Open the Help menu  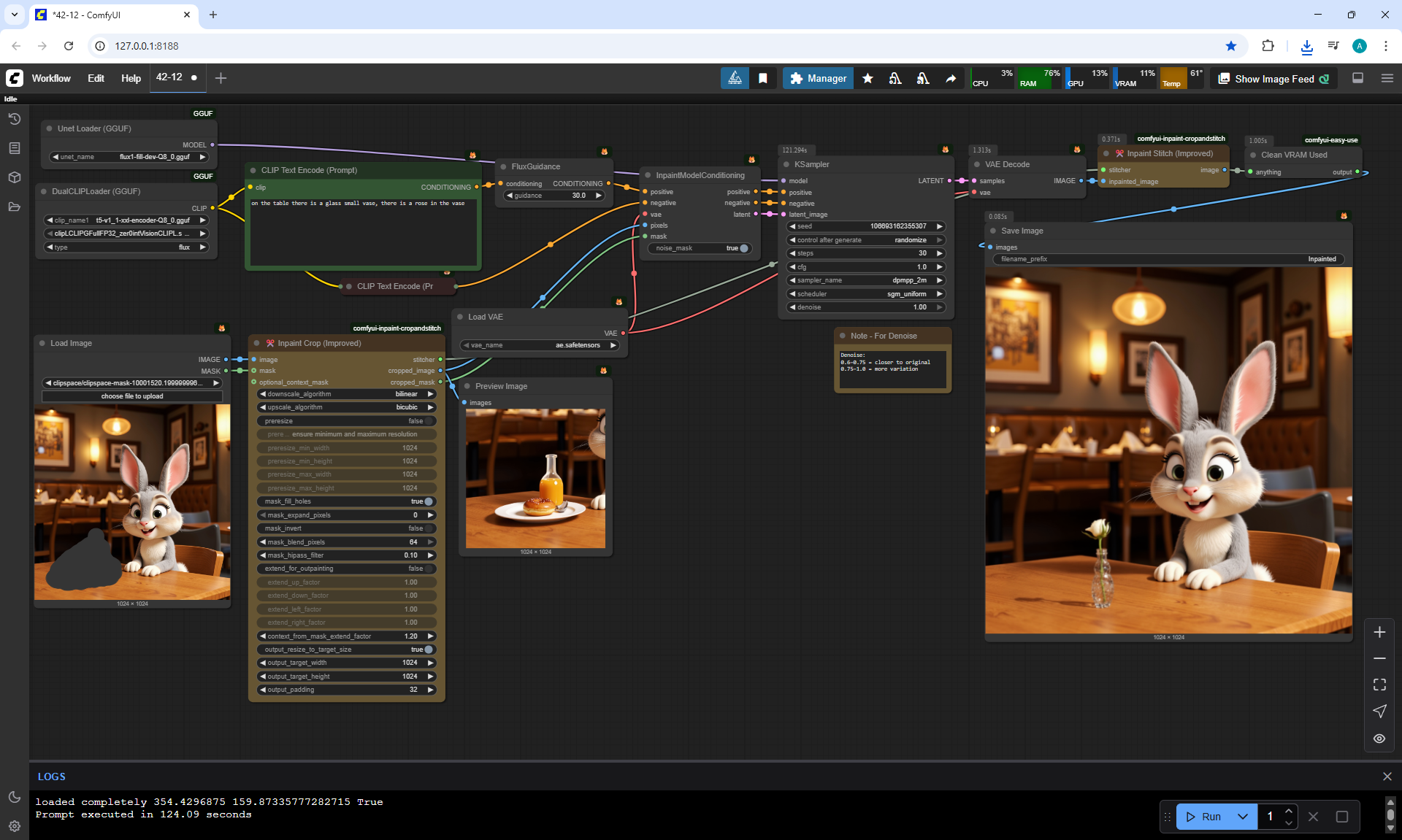click(x=131, y=79)
